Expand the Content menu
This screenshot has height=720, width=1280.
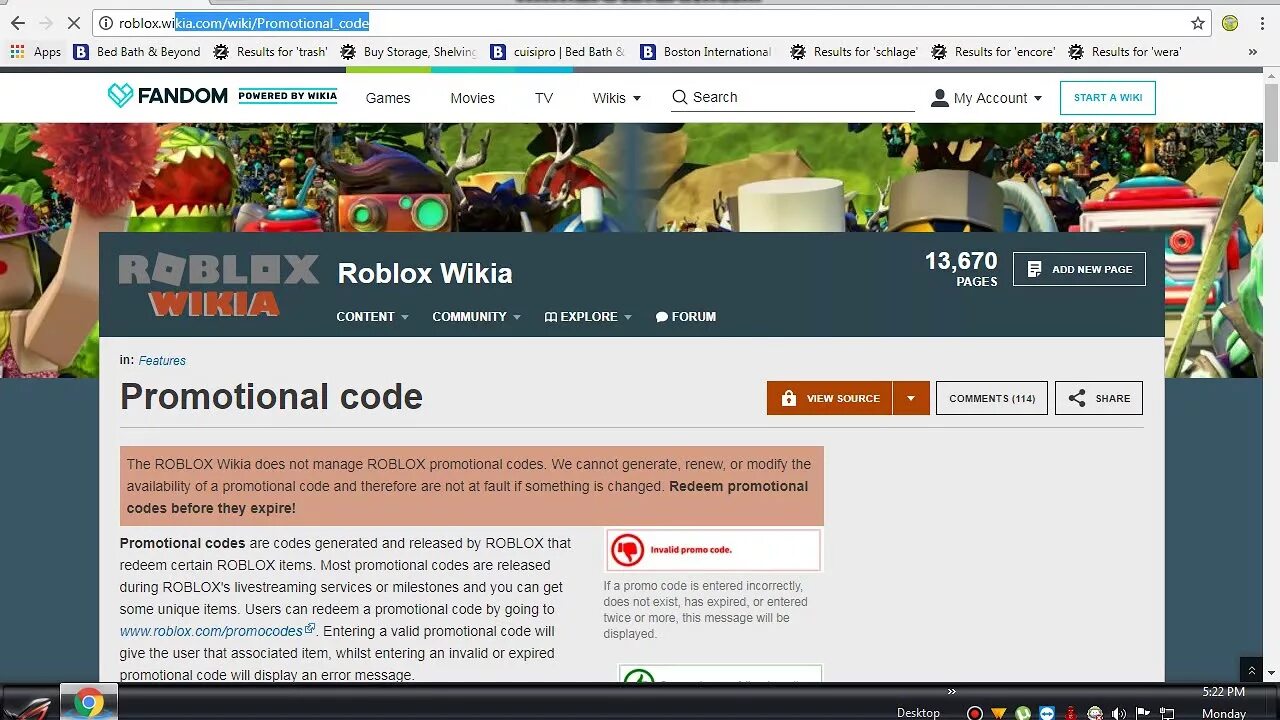[372, 317]
